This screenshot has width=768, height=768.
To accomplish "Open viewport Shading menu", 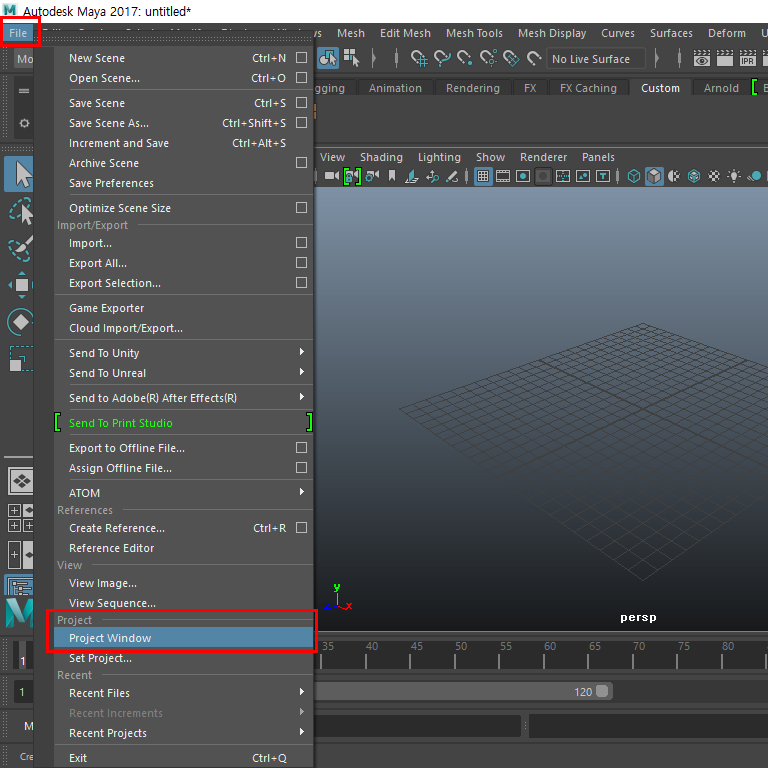I will click(x=381, y=157).
